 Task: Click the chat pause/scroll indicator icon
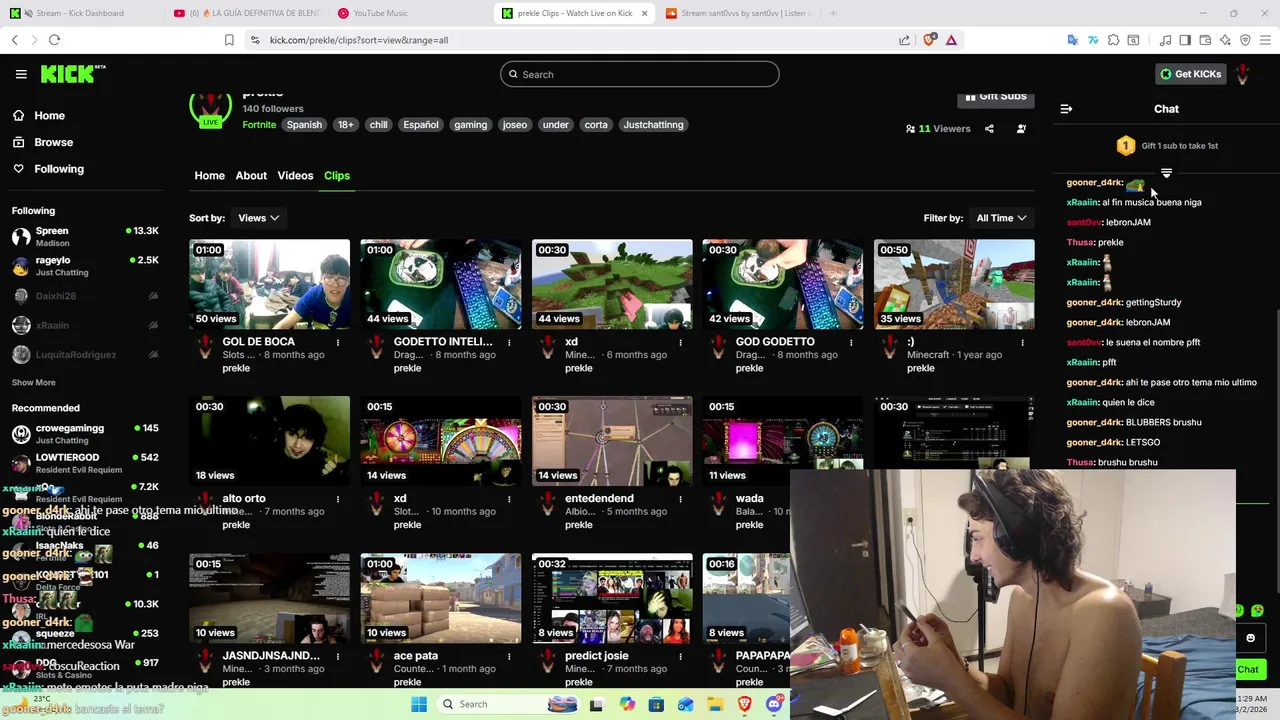(x=1166, y=173)
